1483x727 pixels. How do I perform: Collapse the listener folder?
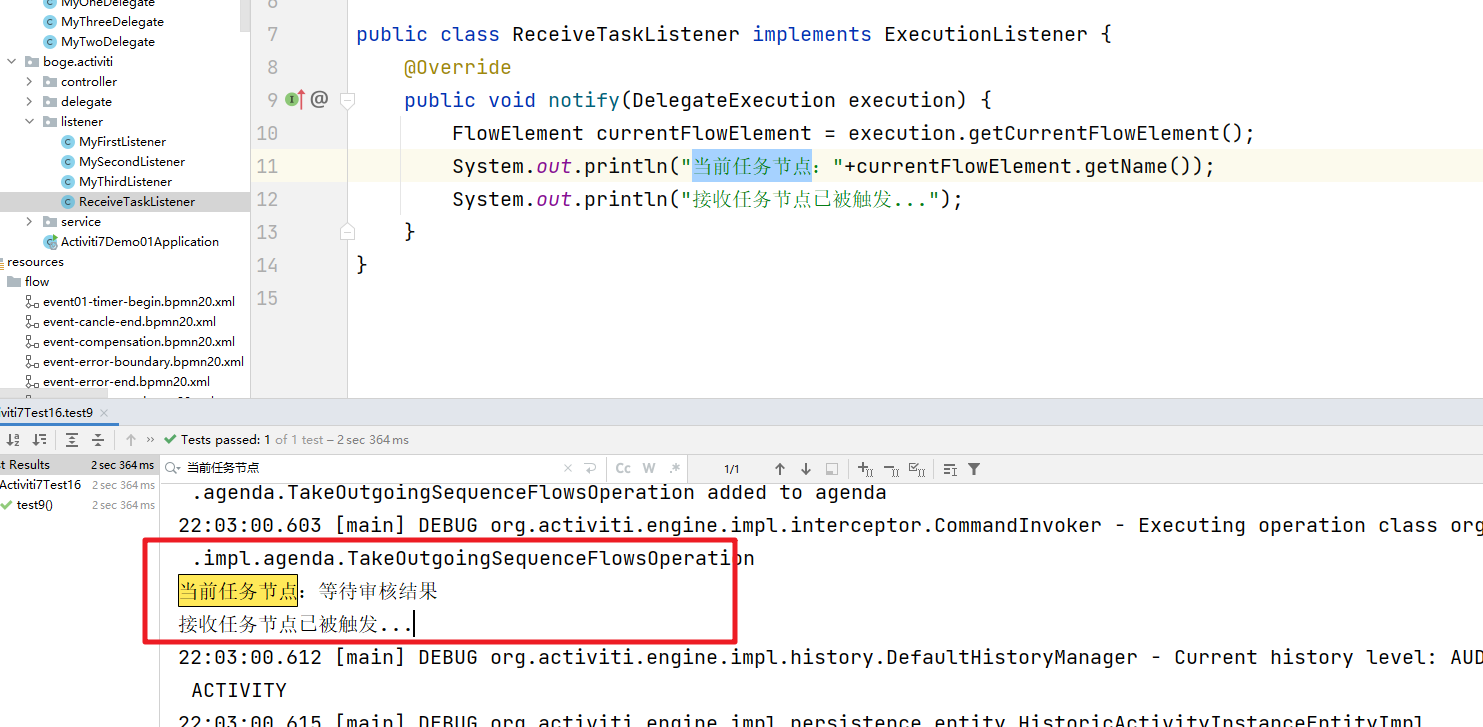pyautogui.click(x=29, y=122)
